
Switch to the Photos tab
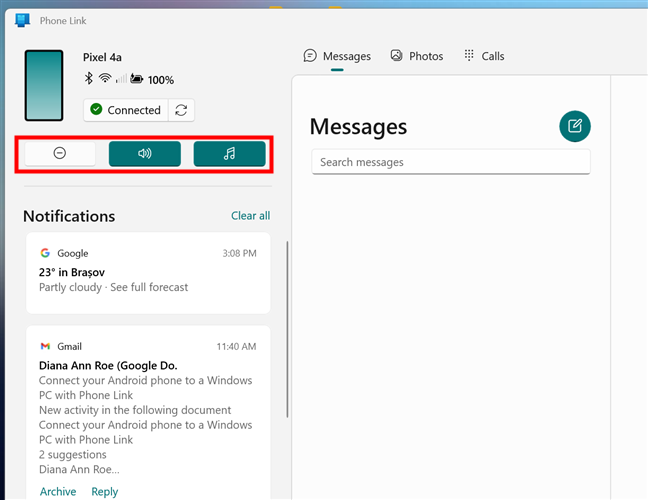click(x=417, y=56)
